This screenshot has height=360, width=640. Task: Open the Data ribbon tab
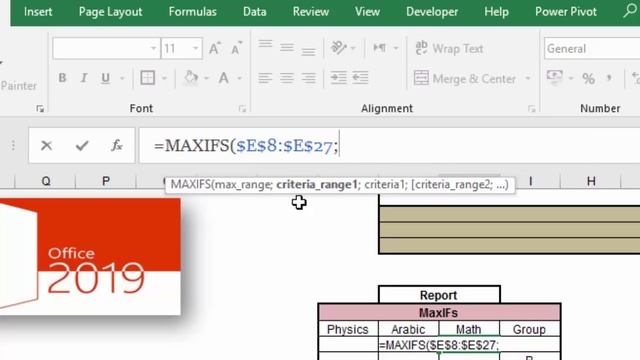point(254,12)
